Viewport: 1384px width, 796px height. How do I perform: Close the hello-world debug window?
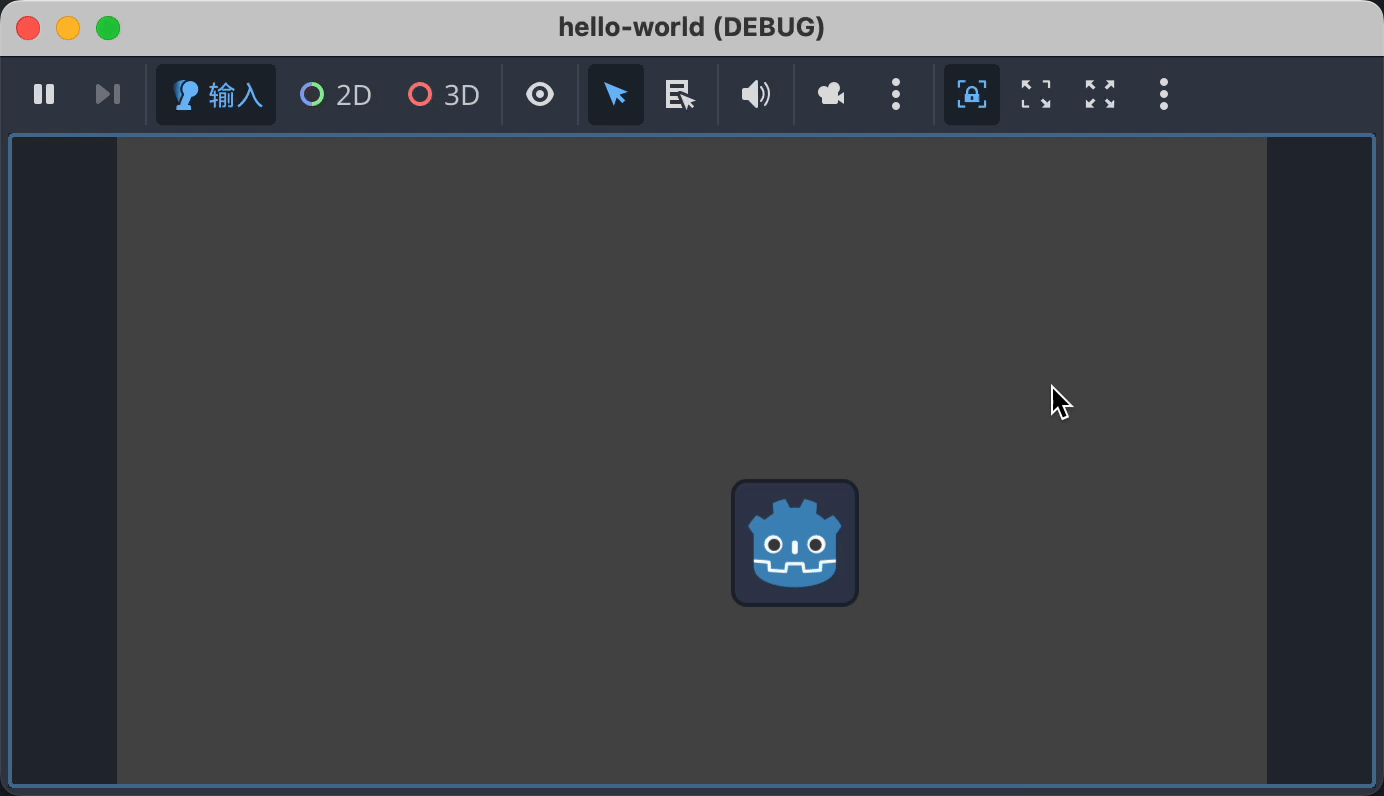(28, 28)
